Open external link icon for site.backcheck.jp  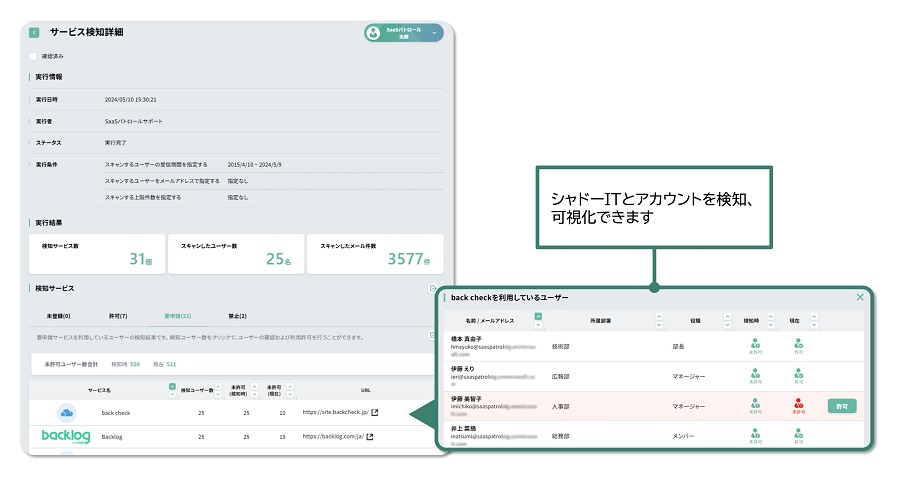[x=374, y=412]
